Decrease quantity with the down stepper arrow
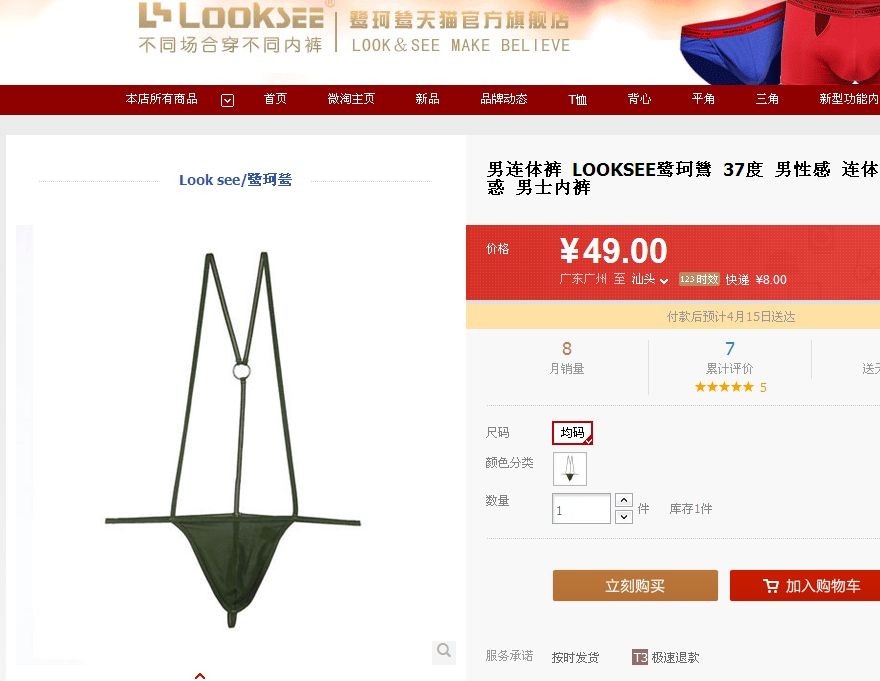Image resolution: width=880 pixels, height=681 pixels. pos(624,517)
